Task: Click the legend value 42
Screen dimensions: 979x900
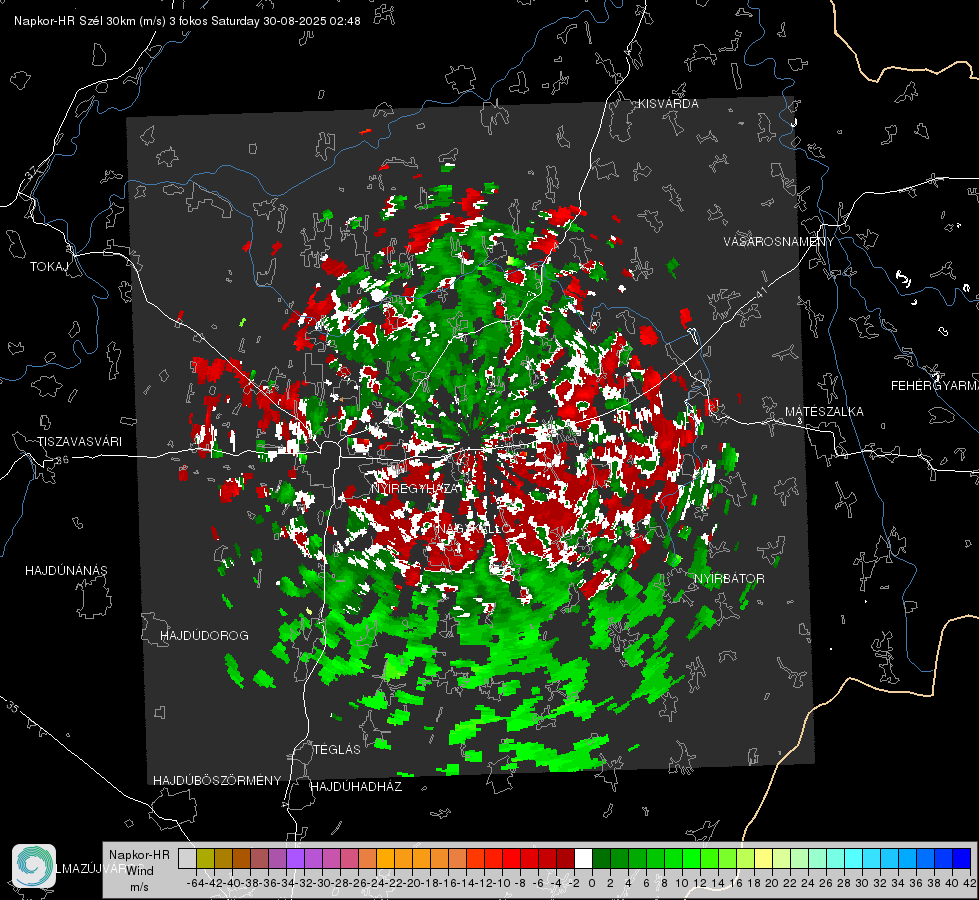Action: 970,884
